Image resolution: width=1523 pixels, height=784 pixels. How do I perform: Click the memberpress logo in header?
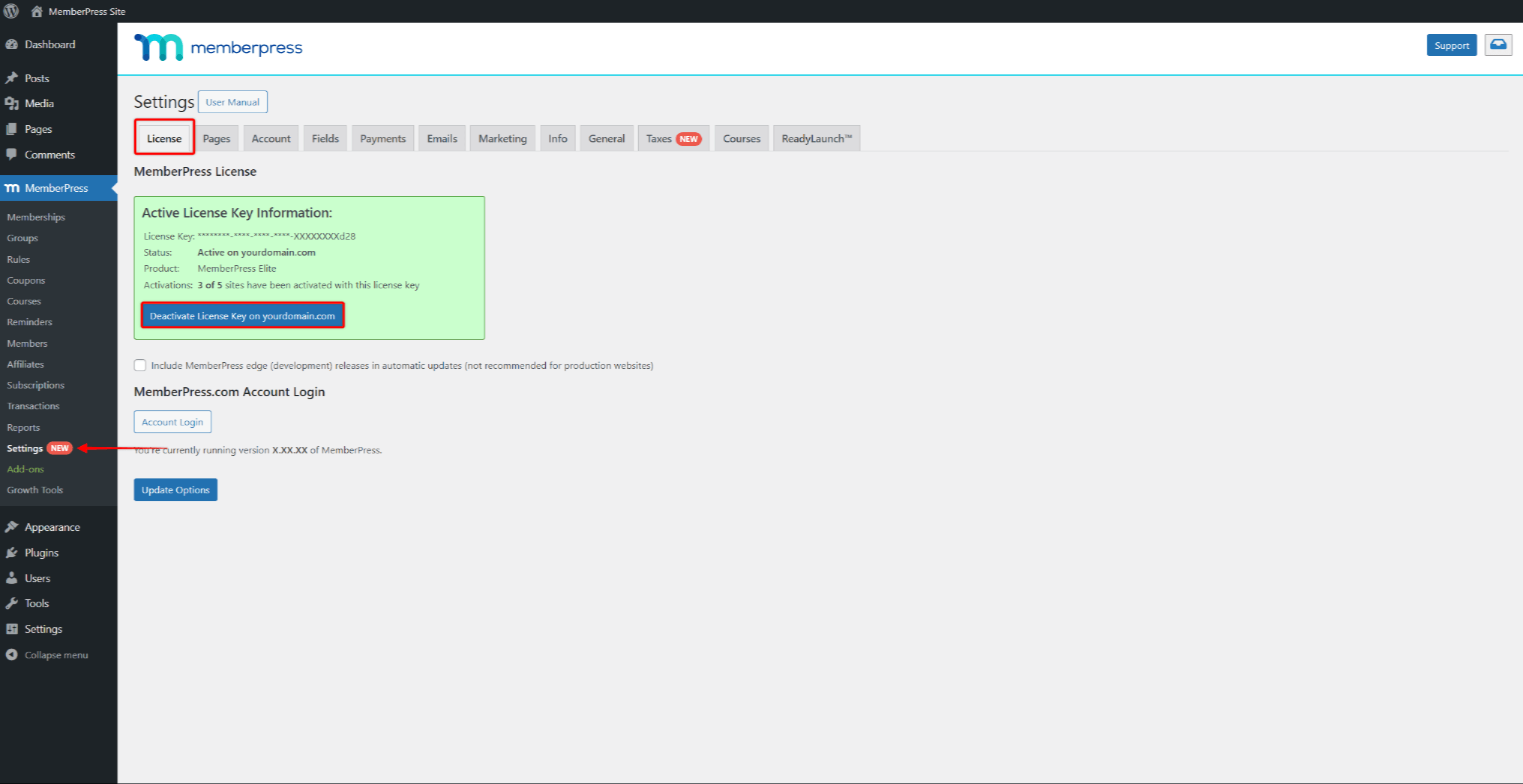pos(218,47)
